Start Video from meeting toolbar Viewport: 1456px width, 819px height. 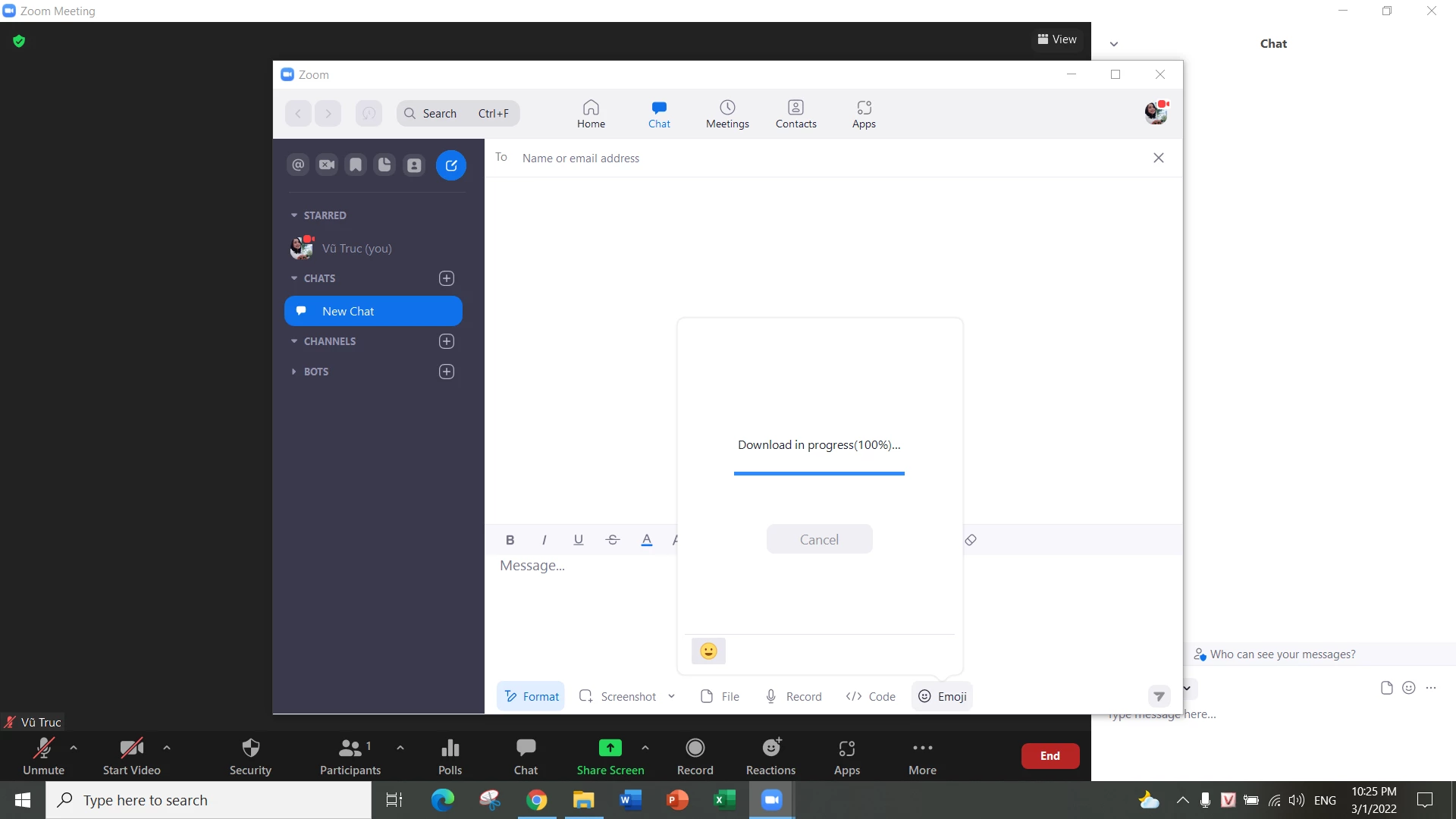point(131,756)
